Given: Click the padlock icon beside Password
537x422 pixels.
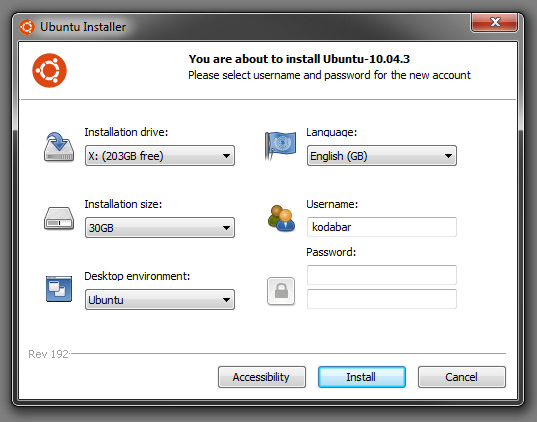Looking at the screenshot, I should click(x=281, y=291).
